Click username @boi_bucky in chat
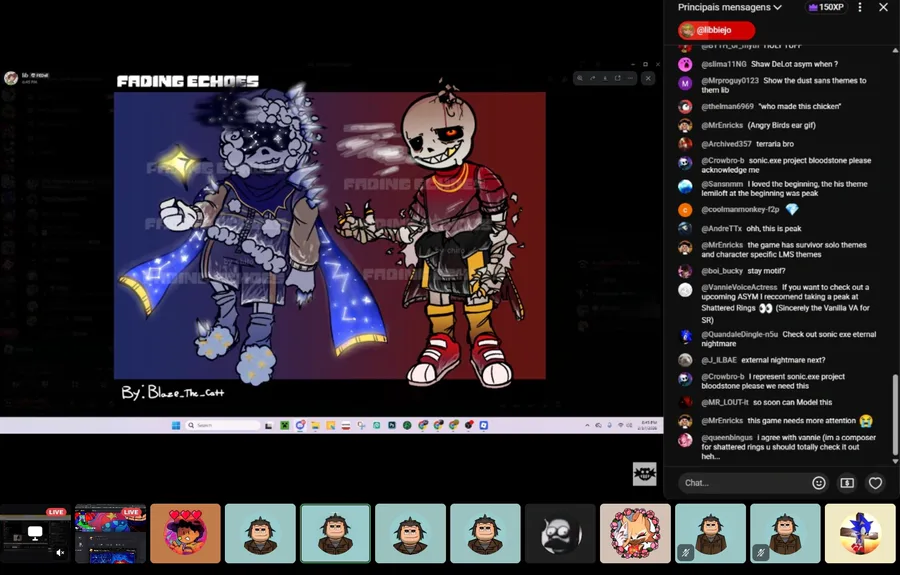This screenshot has height=575, width=900. pos(722,271)
